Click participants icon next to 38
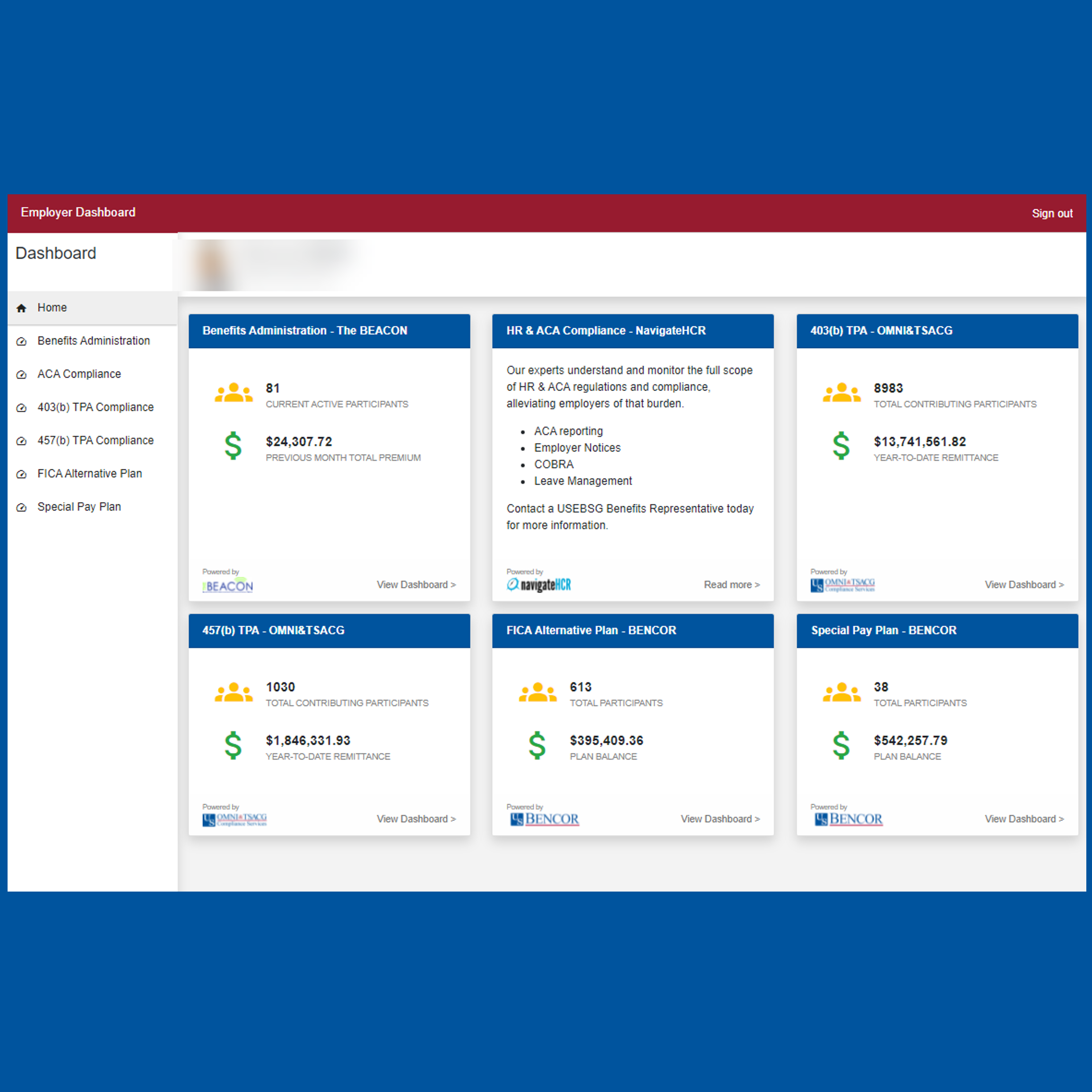Image resolution: width=1092 pixels, height=1092 pixels. [841, 692]
